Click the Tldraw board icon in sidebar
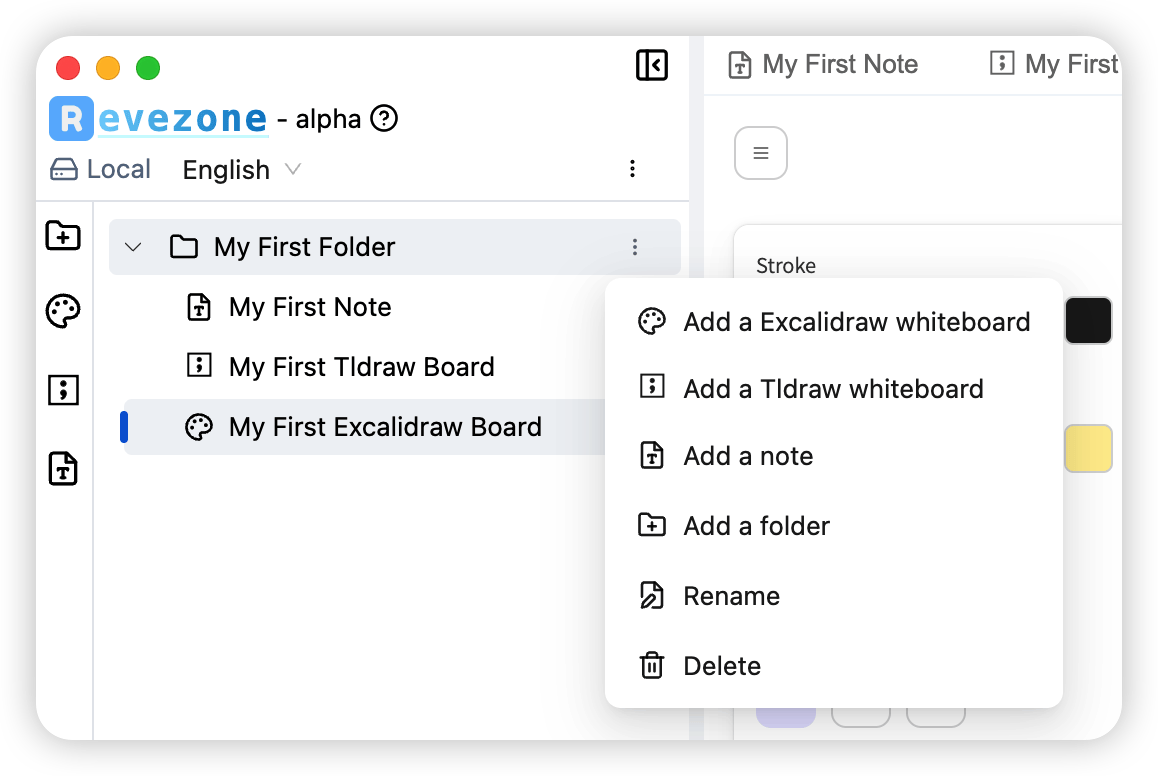The height and width of the screenshot is (776, 1158). [63, 390]
